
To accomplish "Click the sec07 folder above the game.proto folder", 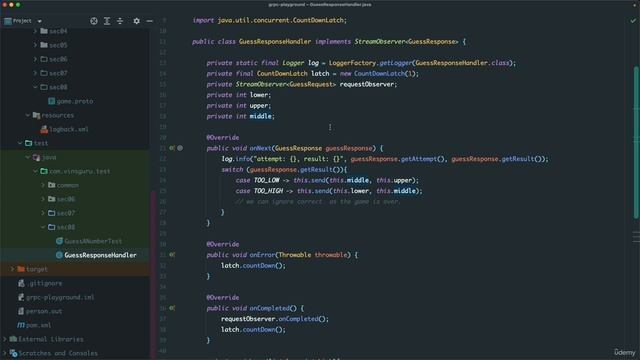I will pos(54,73).
